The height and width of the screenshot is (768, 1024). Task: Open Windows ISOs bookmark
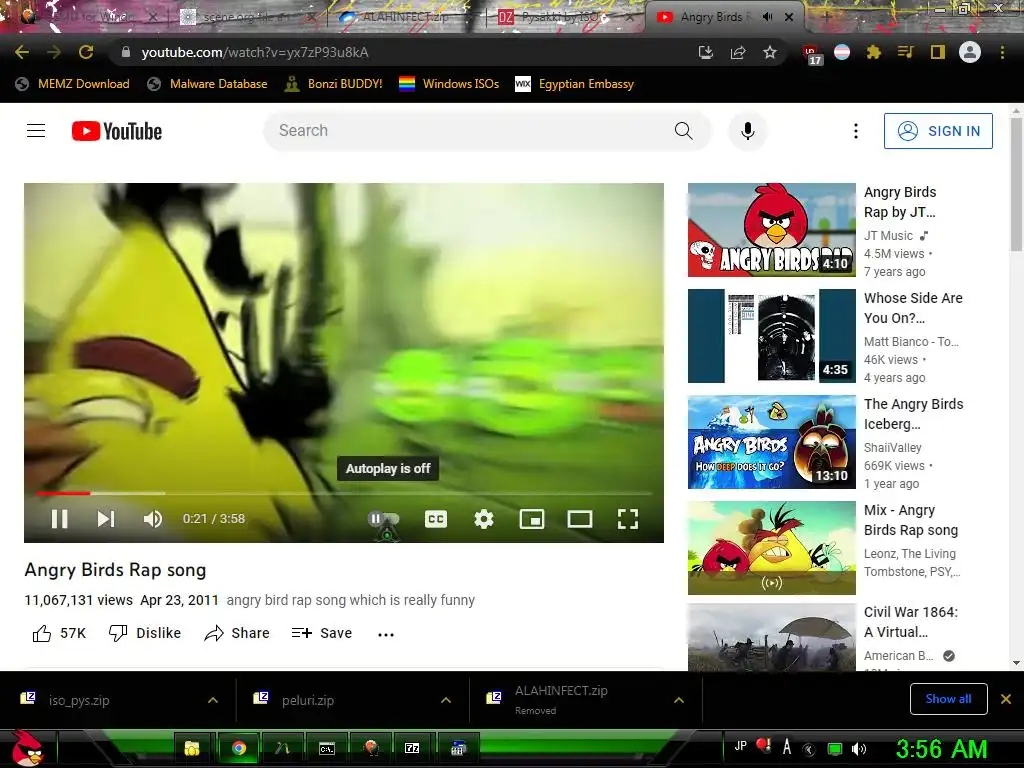click(x=449, y=84)
